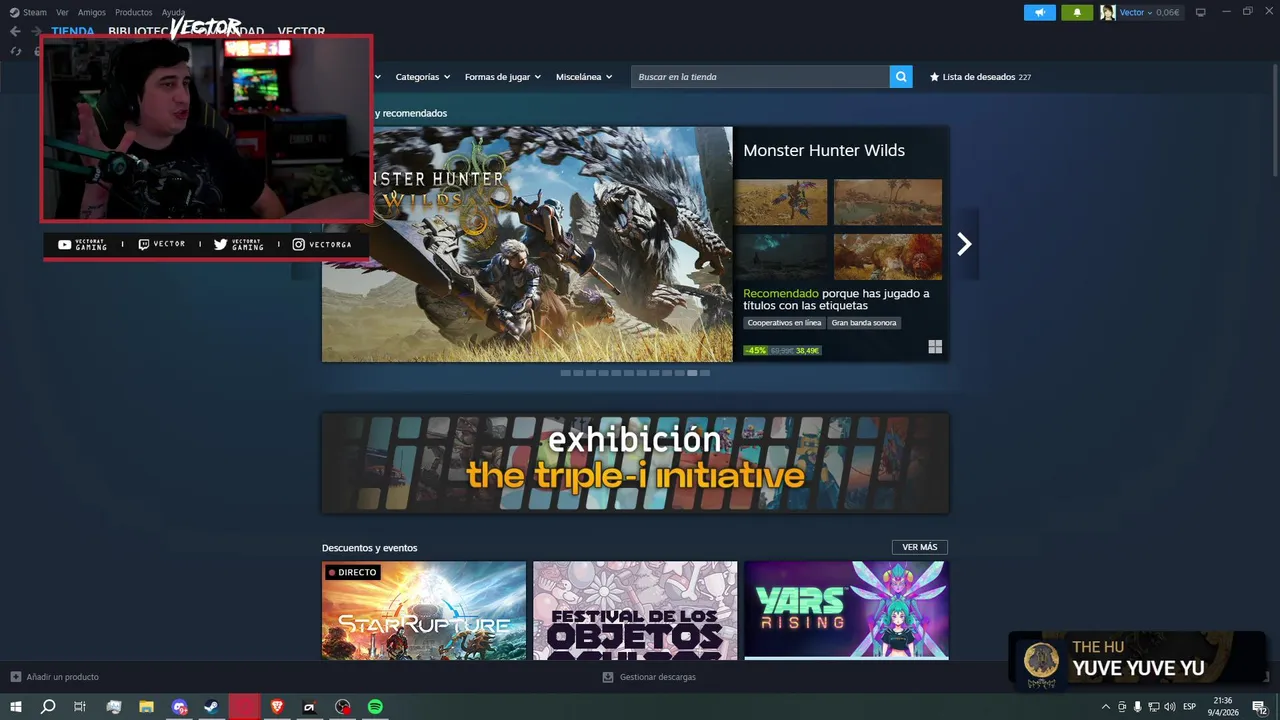
Task: Open File Explorer from taskbar
Action: (x=146, y=707)
